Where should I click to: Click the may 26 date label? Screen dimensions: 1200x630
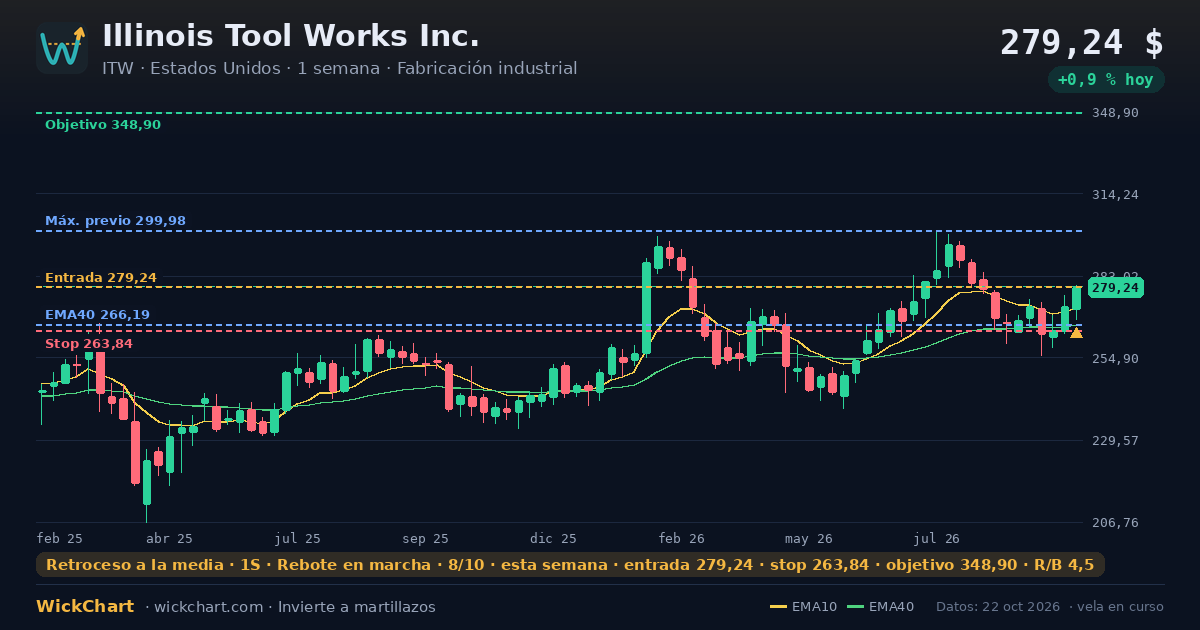[x=809, y=539]
